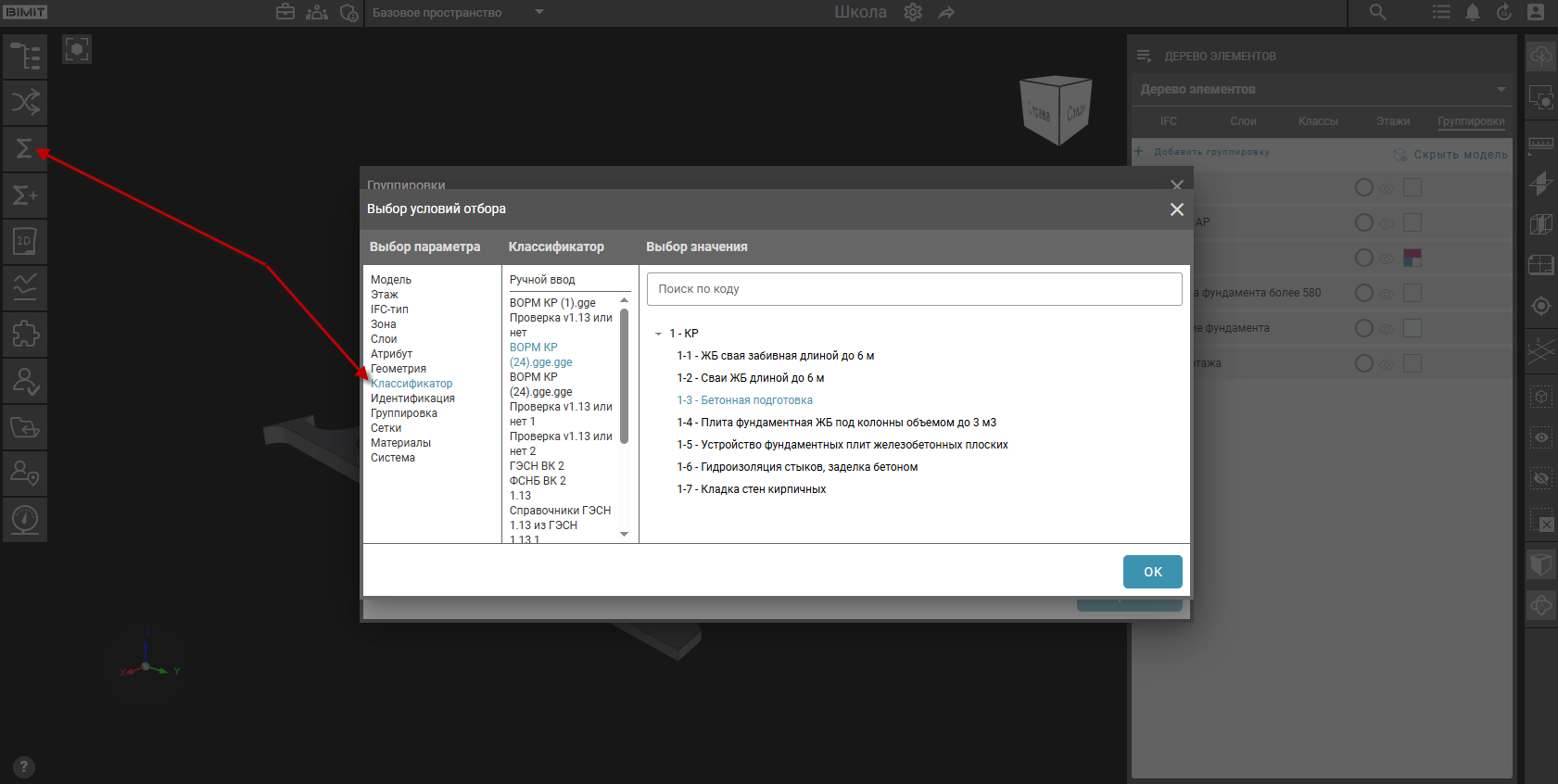Check the box in 'фундамента более 580' row

[1412, 293]
